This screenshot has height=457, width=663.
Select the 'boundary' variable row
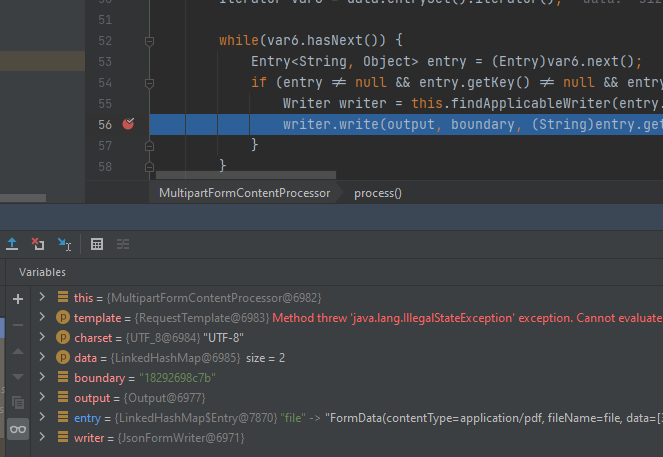140,377
